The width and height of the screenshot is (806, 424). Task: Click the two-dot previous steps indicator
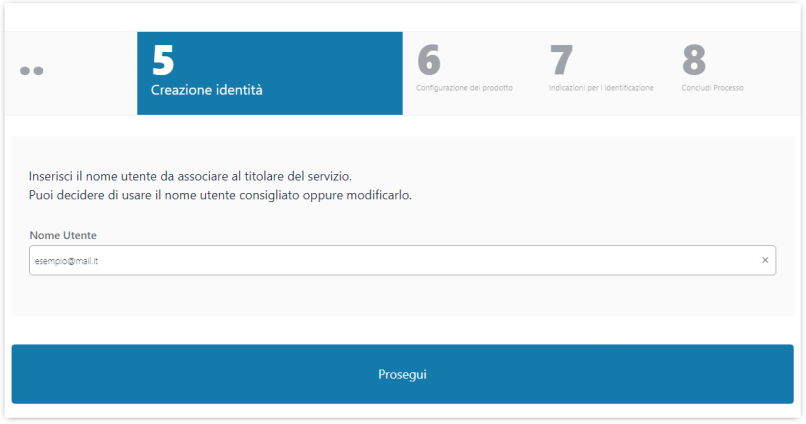[x=32, y=71]
